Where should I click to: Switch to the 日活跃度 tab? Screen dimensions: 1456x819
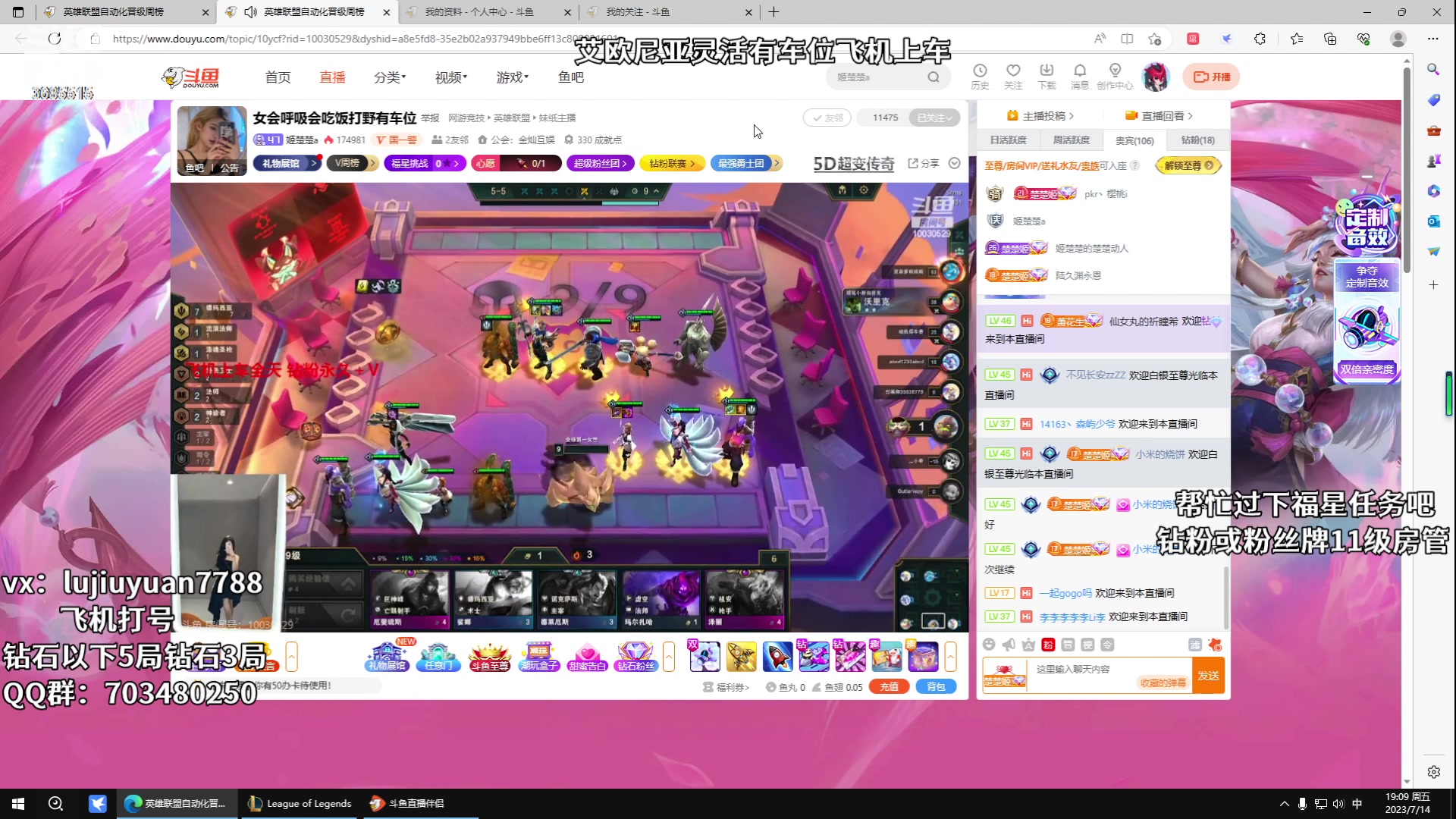pyautogui.click(x=1008, y=140)
